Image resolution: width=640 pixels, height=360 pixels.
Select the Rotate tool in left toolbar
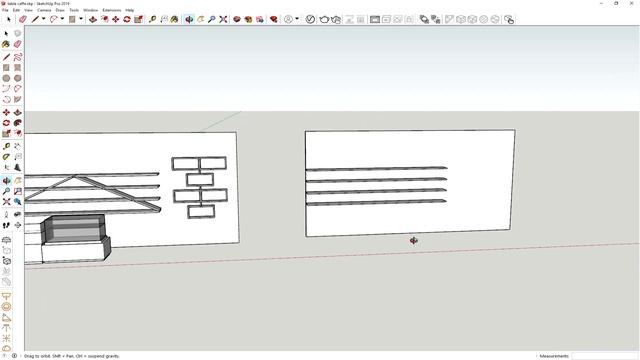(x=6, y=123)
